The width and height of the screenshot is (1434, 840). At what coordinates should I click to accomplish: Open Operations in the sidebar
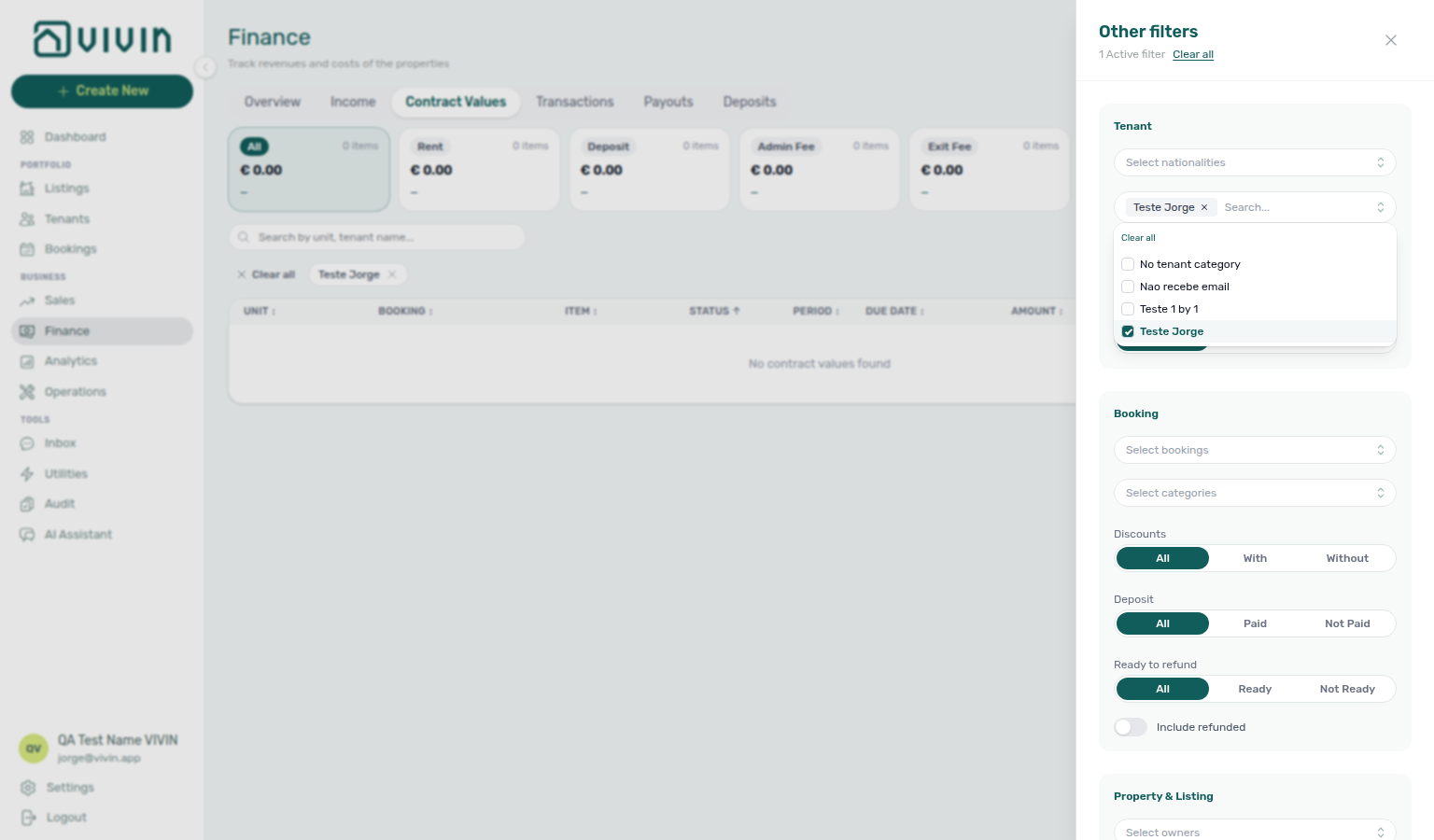(x=102, y=392)
